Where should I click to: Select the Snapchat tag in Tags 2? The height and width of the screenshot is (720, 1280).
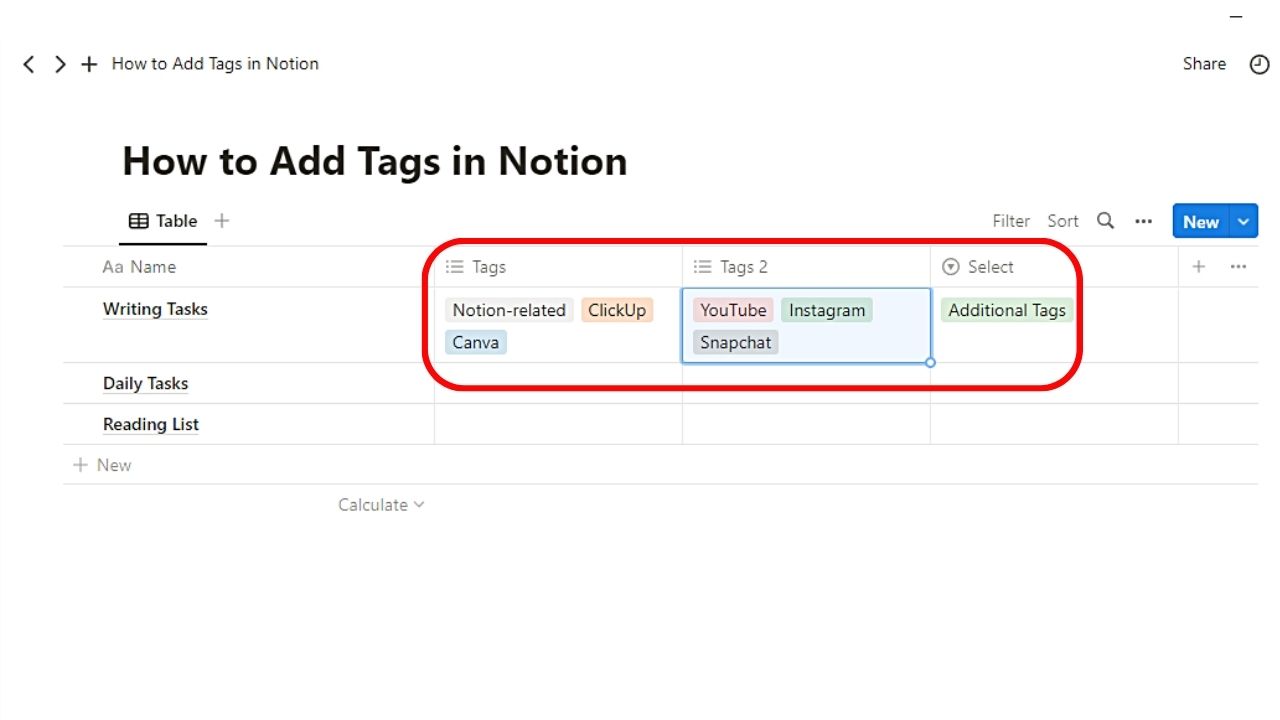(x=735, y=342)
